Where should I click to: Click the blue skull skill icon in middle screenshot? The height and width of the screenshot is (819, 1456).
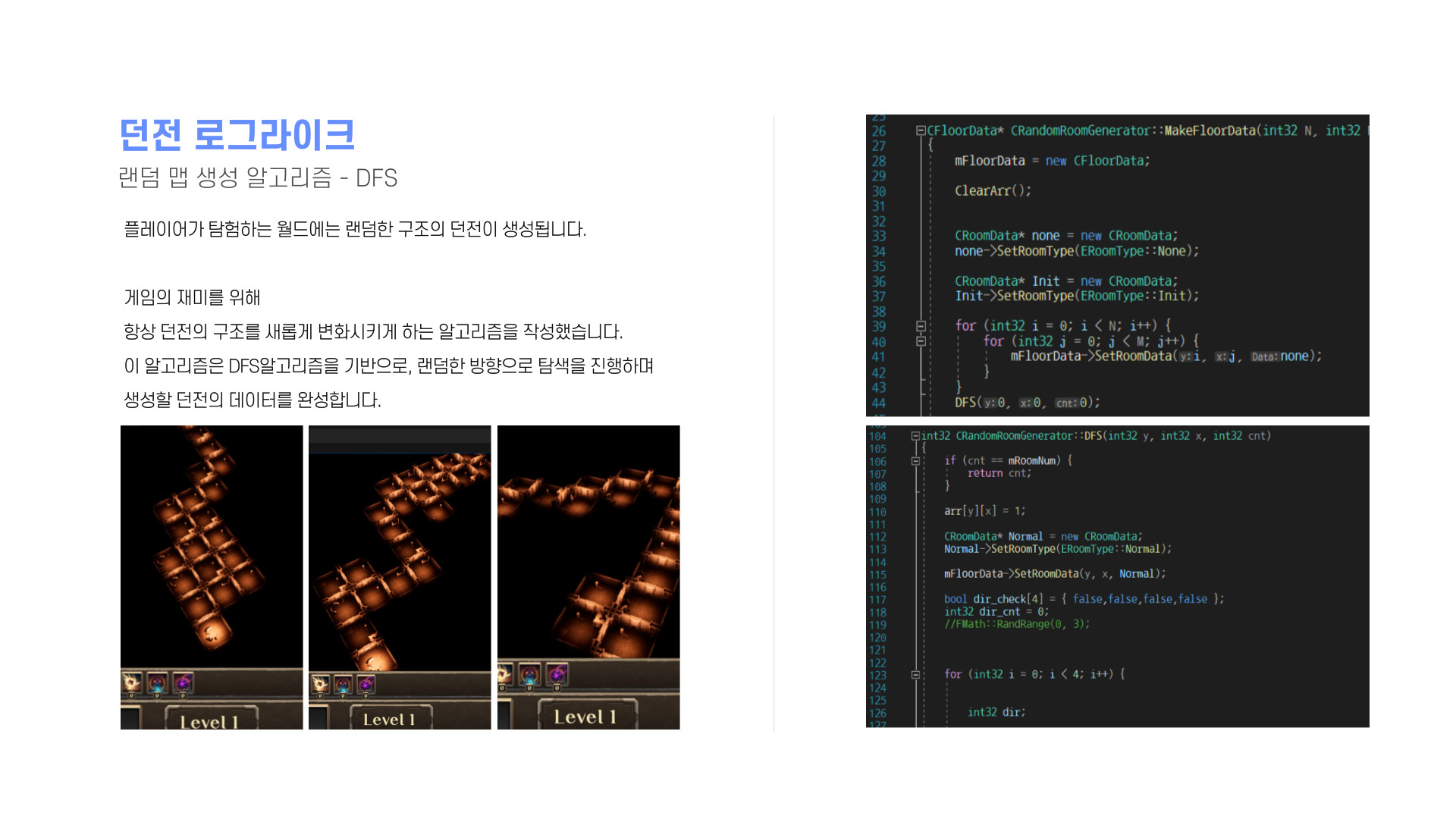point(343,685)
